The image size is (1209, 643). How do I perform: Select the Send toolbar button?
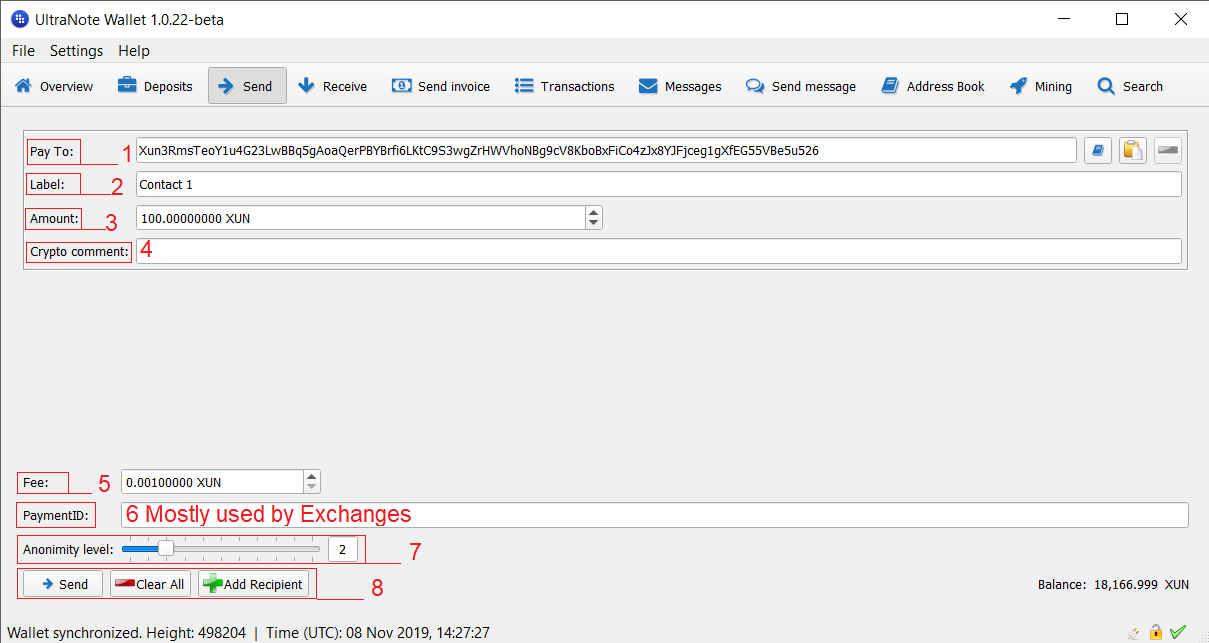[247, 86]
